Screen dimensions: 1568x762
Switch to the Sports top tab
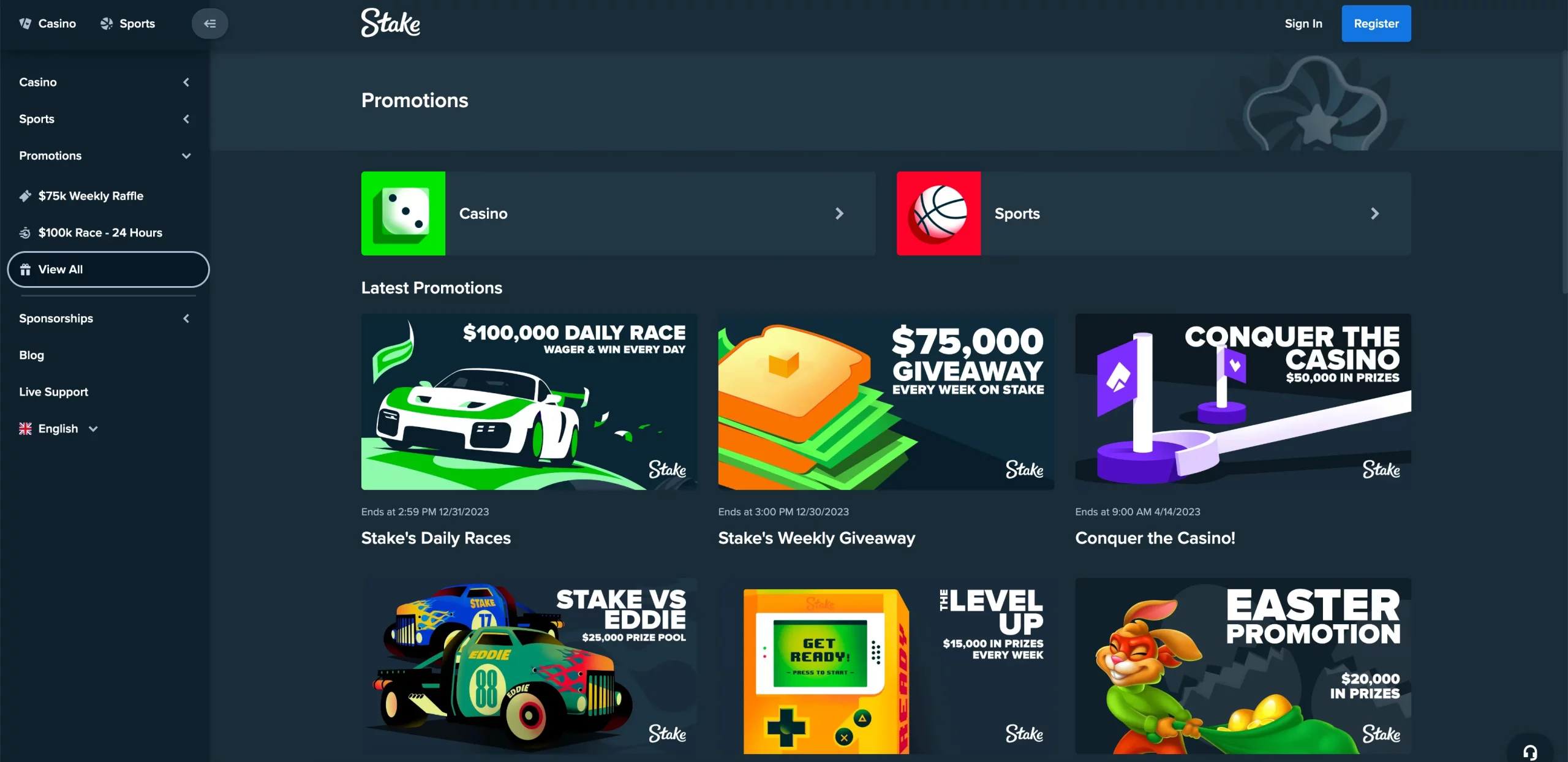click(127, 23)
